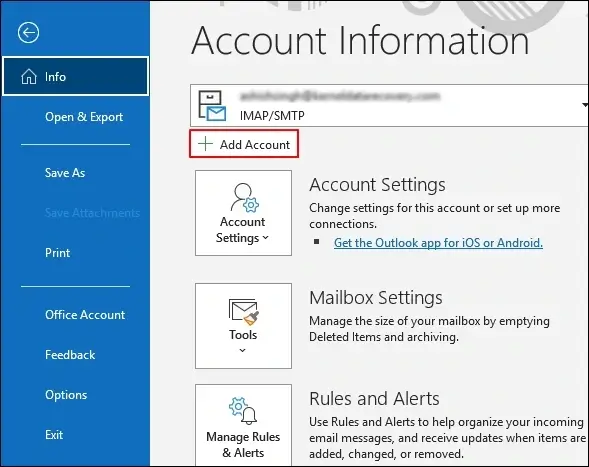Screen dimensions: 589x467
Task: Click the account mailbox envelope icon
Action: [x=212, y=106]
